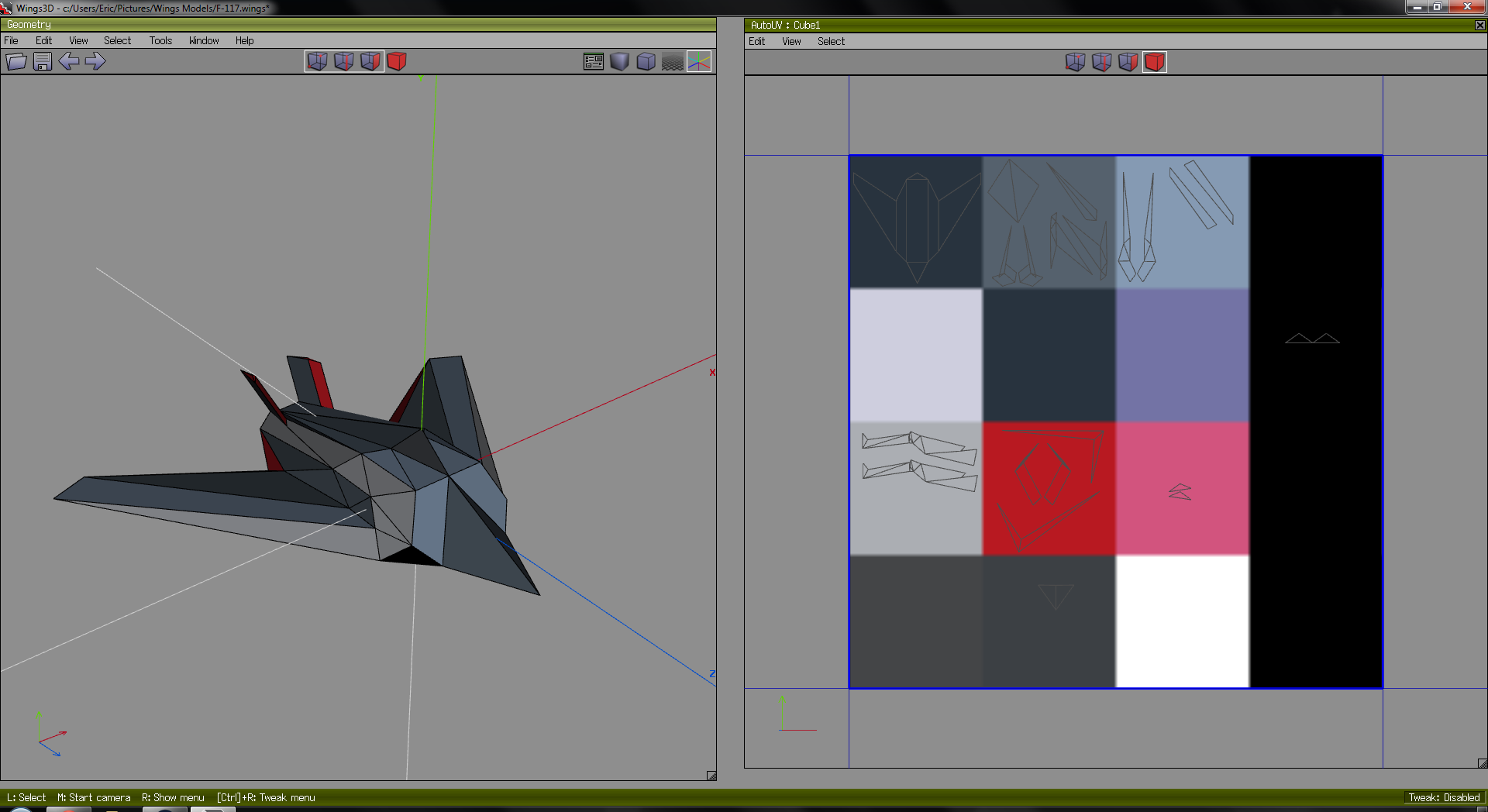1488x812 pixels.
Task: Click the white tile in the UV map
Action: [1183, 621]
